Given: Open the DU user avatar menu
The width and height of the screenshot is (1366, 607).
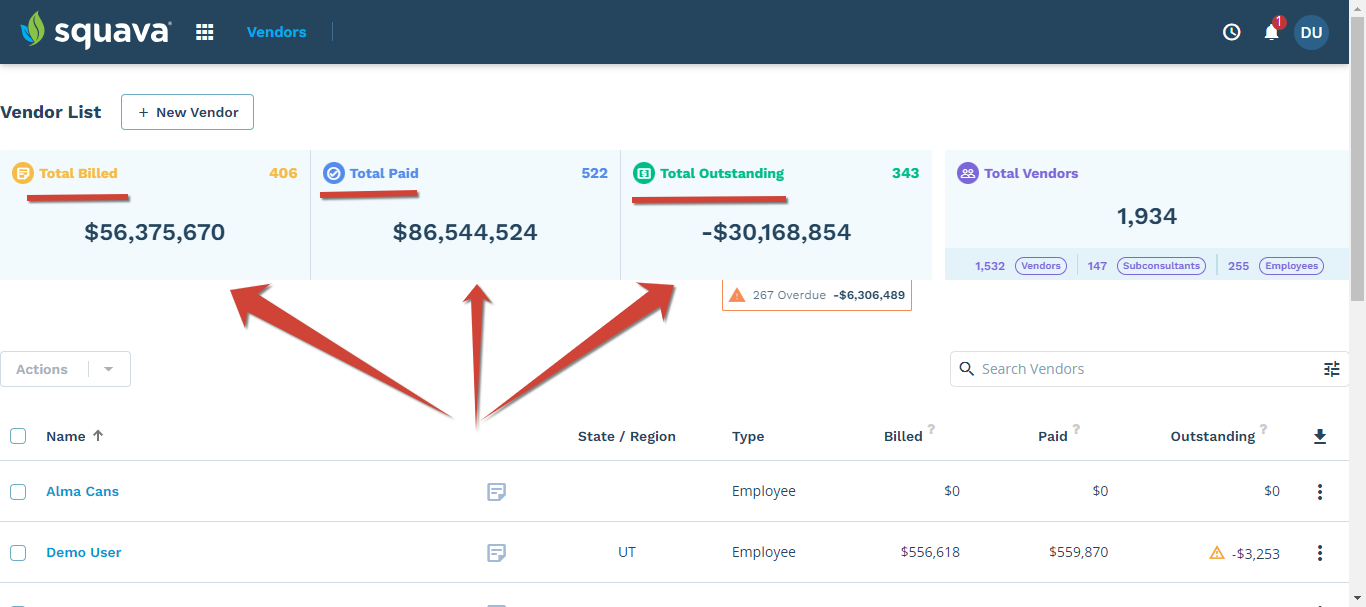Looking at the screenshot, I should point(1311,32).
